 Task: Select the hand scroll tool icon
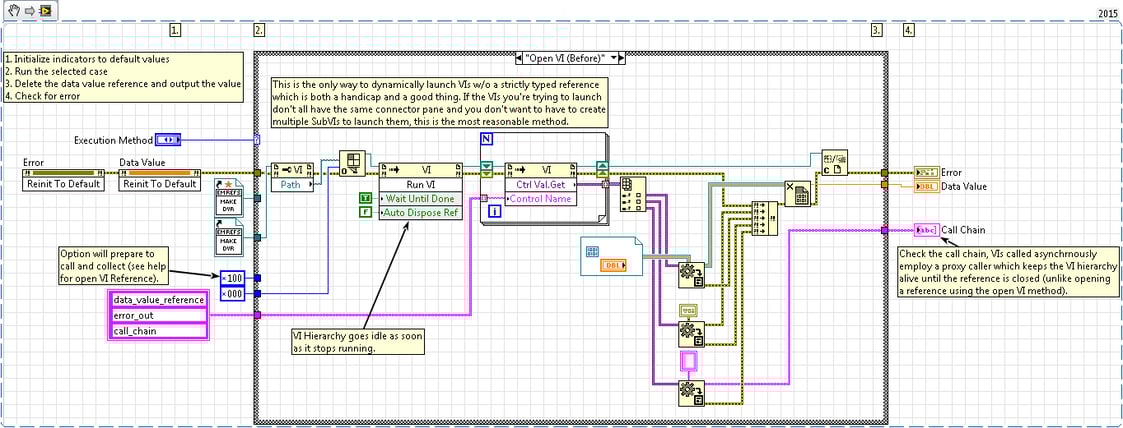(x=13, y=9)
